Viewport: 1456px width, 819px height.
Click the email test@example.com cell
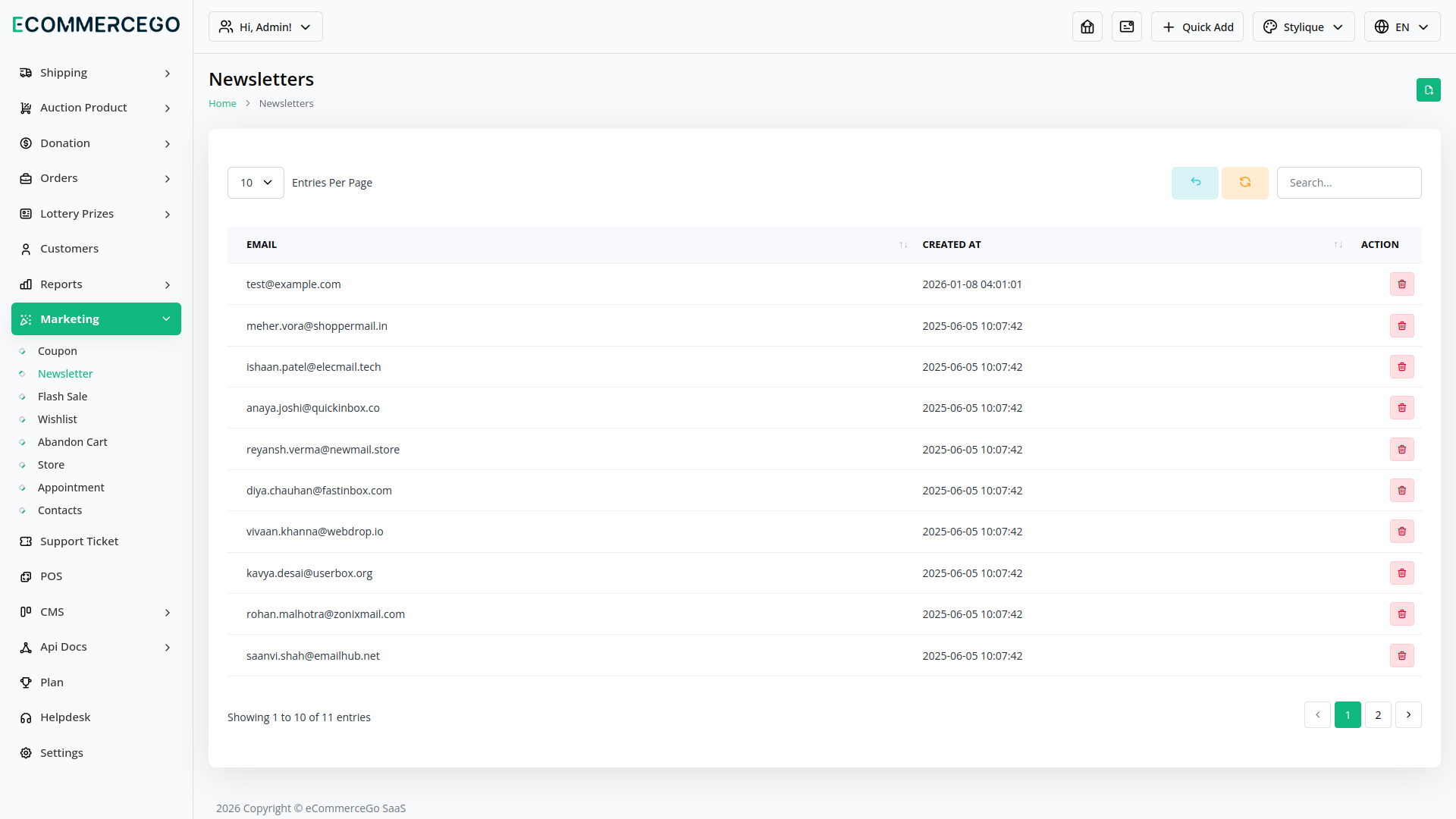pos(293,284)
